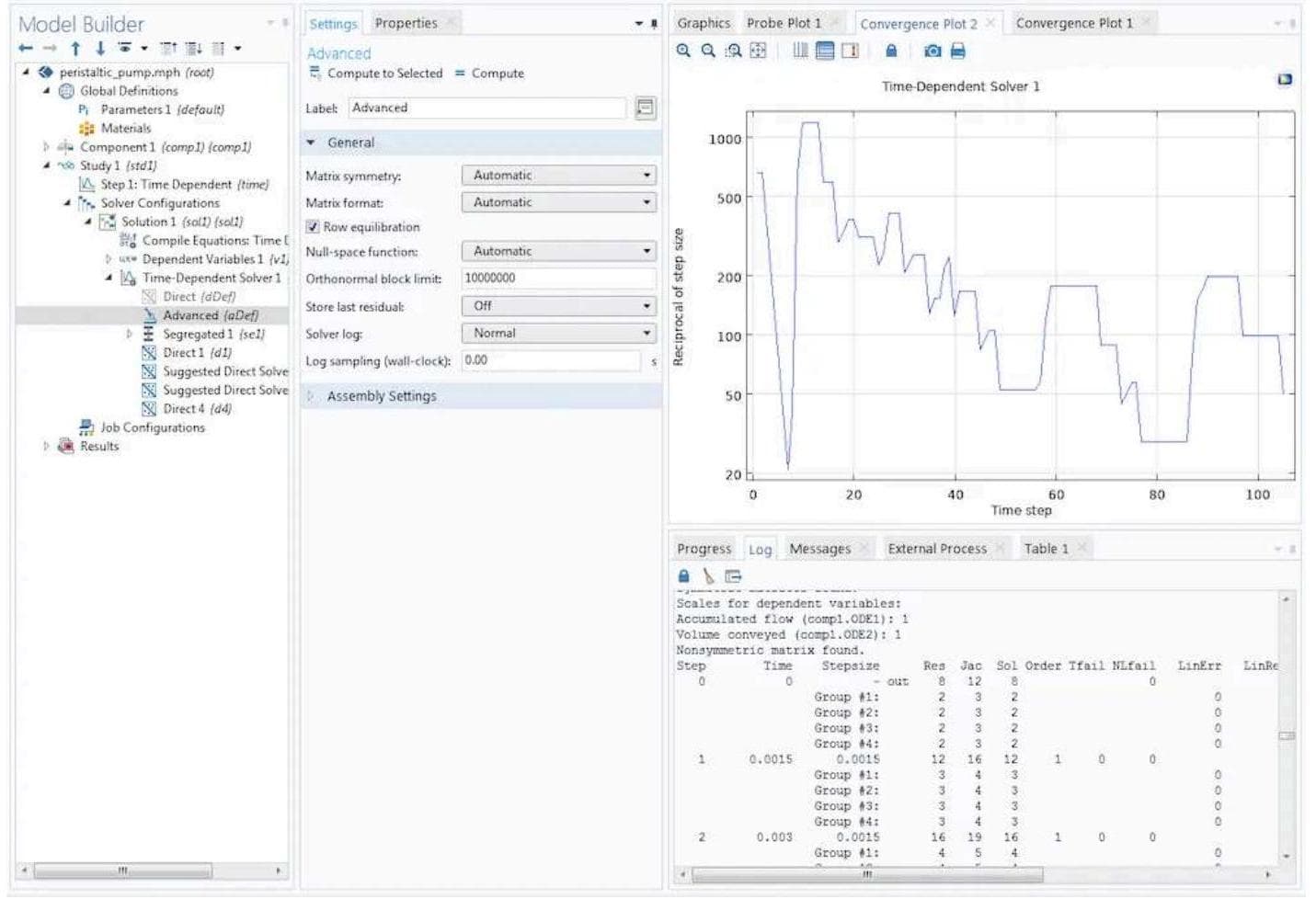Toggle Row equilibration checkbox

(313, 227)
